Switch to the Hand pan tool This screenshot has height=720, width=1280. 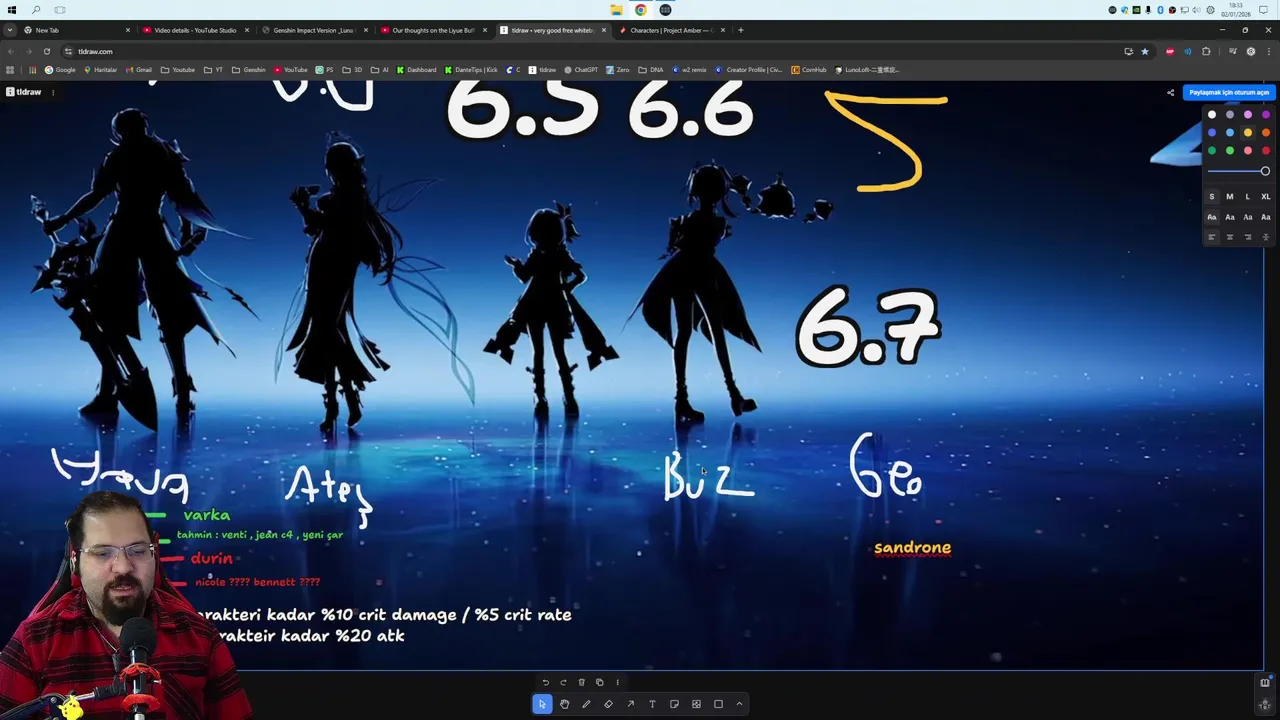564,704
